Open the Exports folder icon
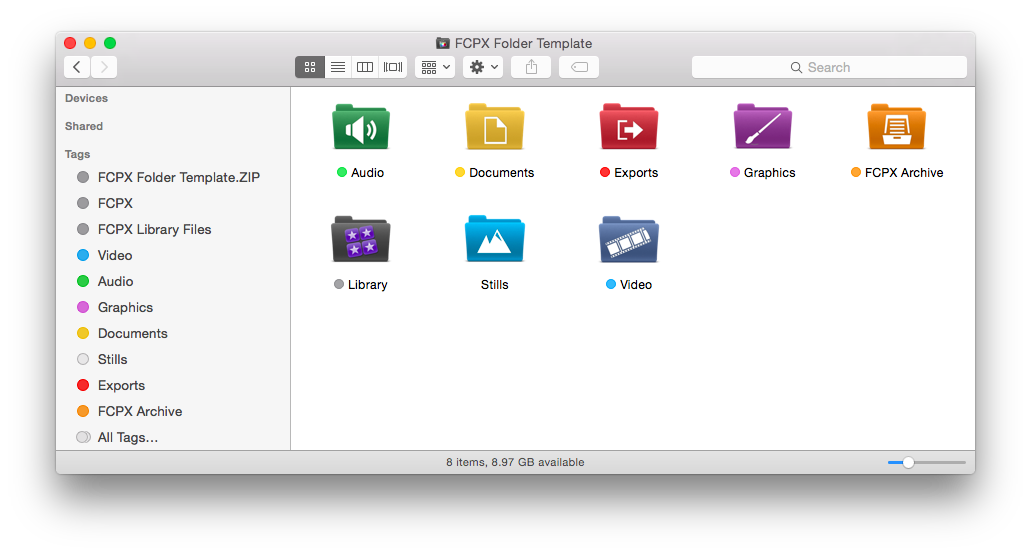 [x=629, y=127]
